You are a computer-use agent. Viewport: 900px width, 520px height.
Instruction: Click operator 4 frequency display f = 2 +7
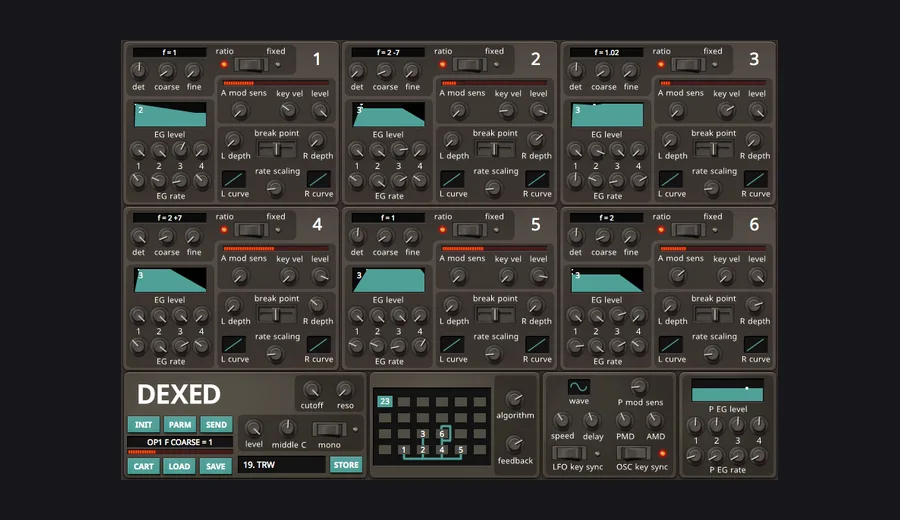169,218
